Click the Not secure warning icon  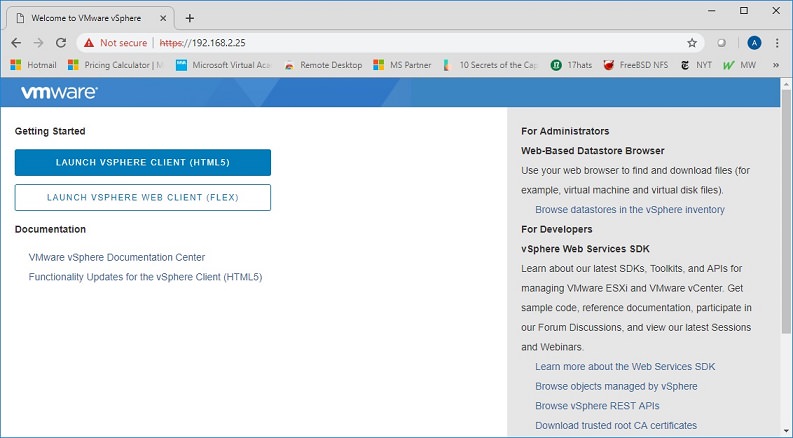[x=89, y=43]
